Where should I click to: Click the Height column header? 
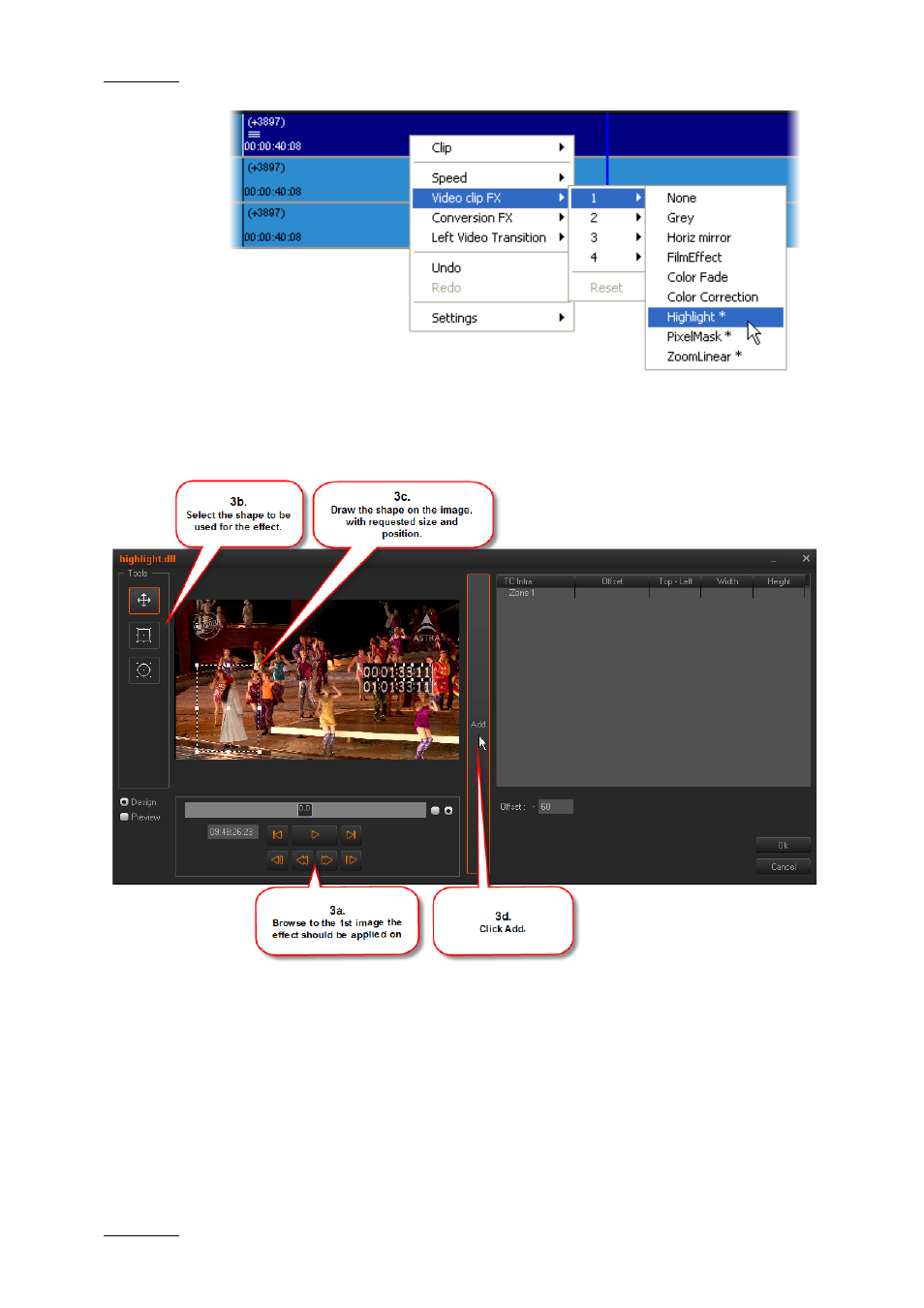pos(779,581)
